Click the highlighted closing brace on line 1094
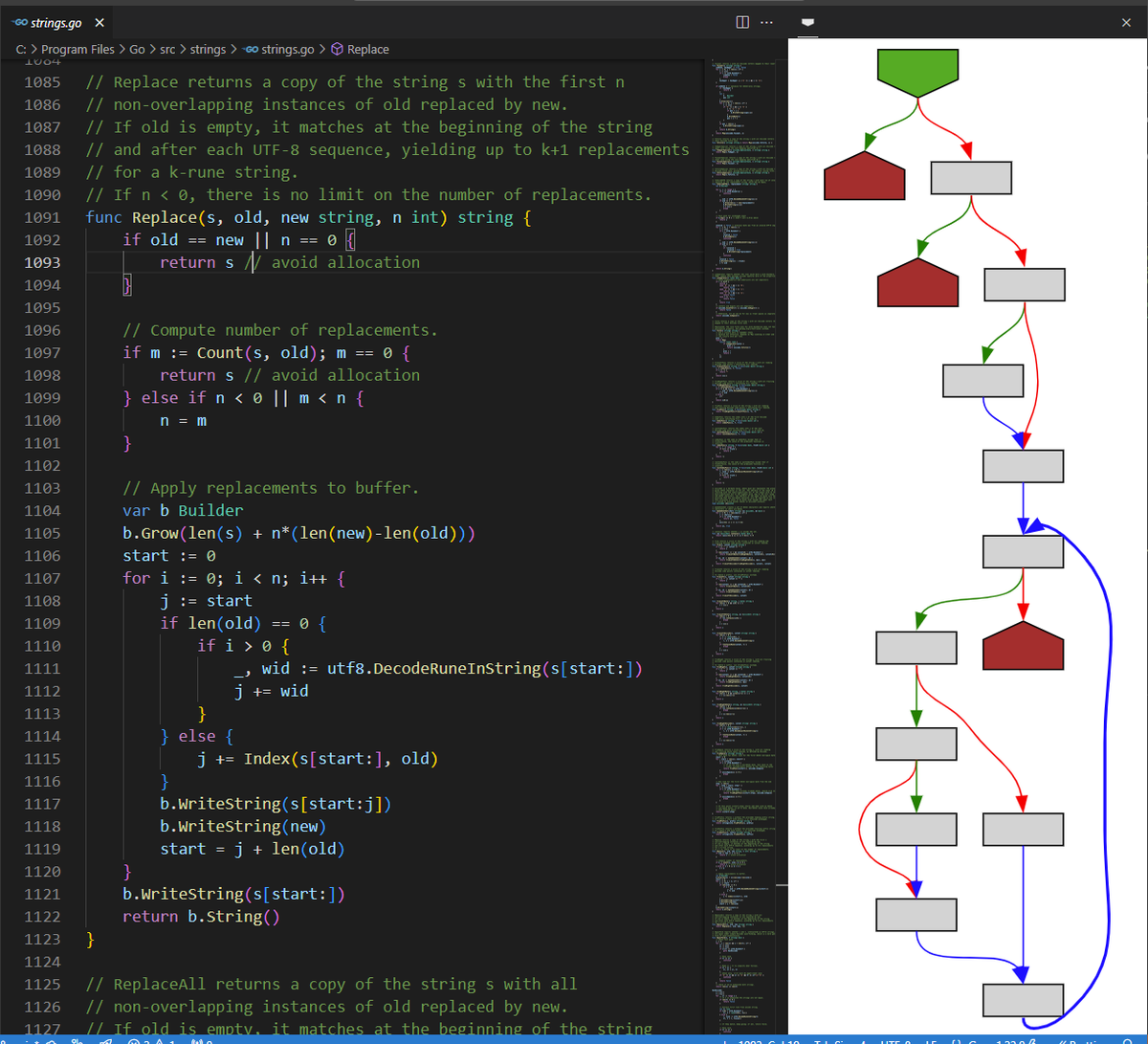 126,285
